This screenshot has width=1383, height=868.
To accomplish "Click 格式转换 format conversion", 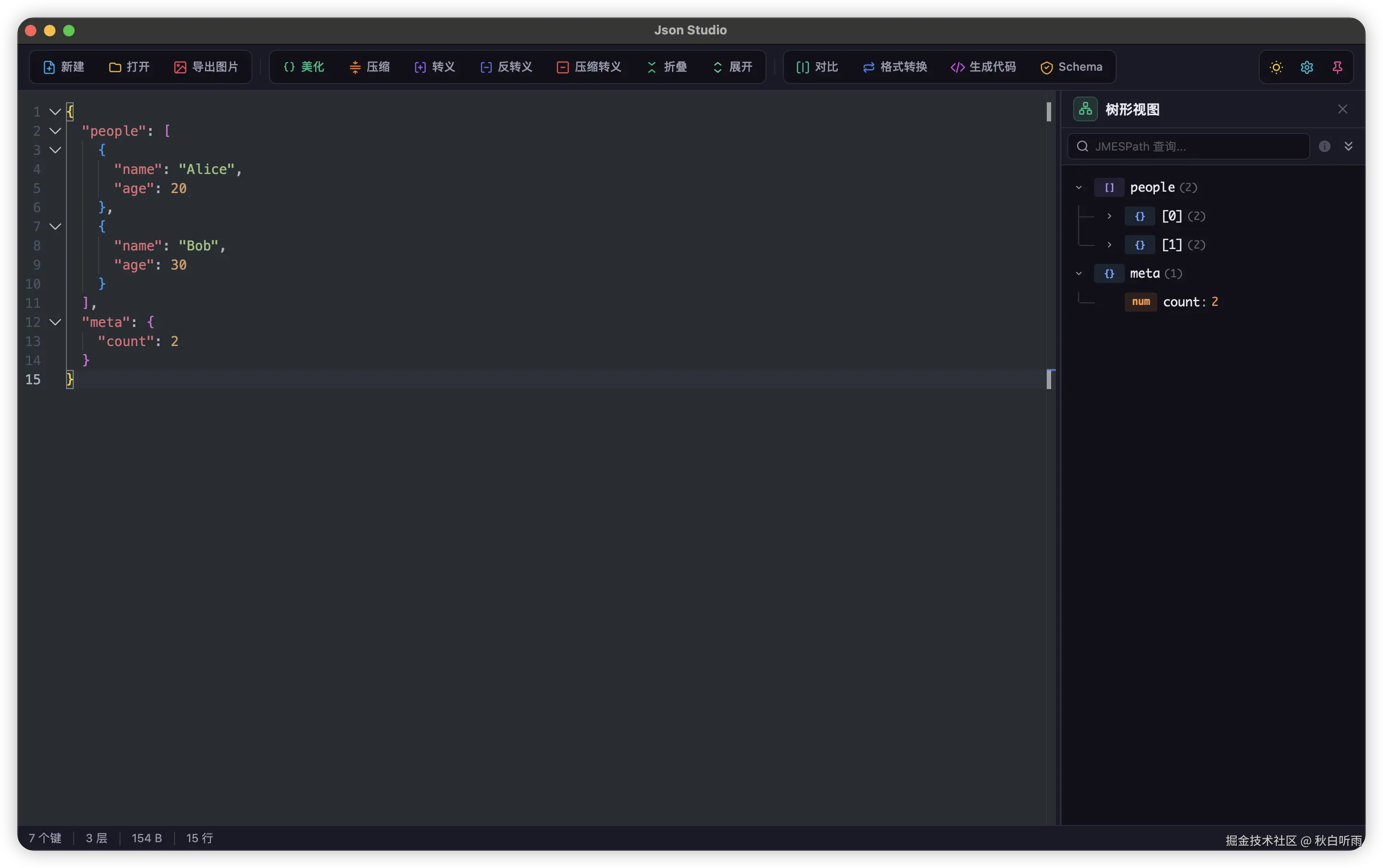I will (894, 66).
